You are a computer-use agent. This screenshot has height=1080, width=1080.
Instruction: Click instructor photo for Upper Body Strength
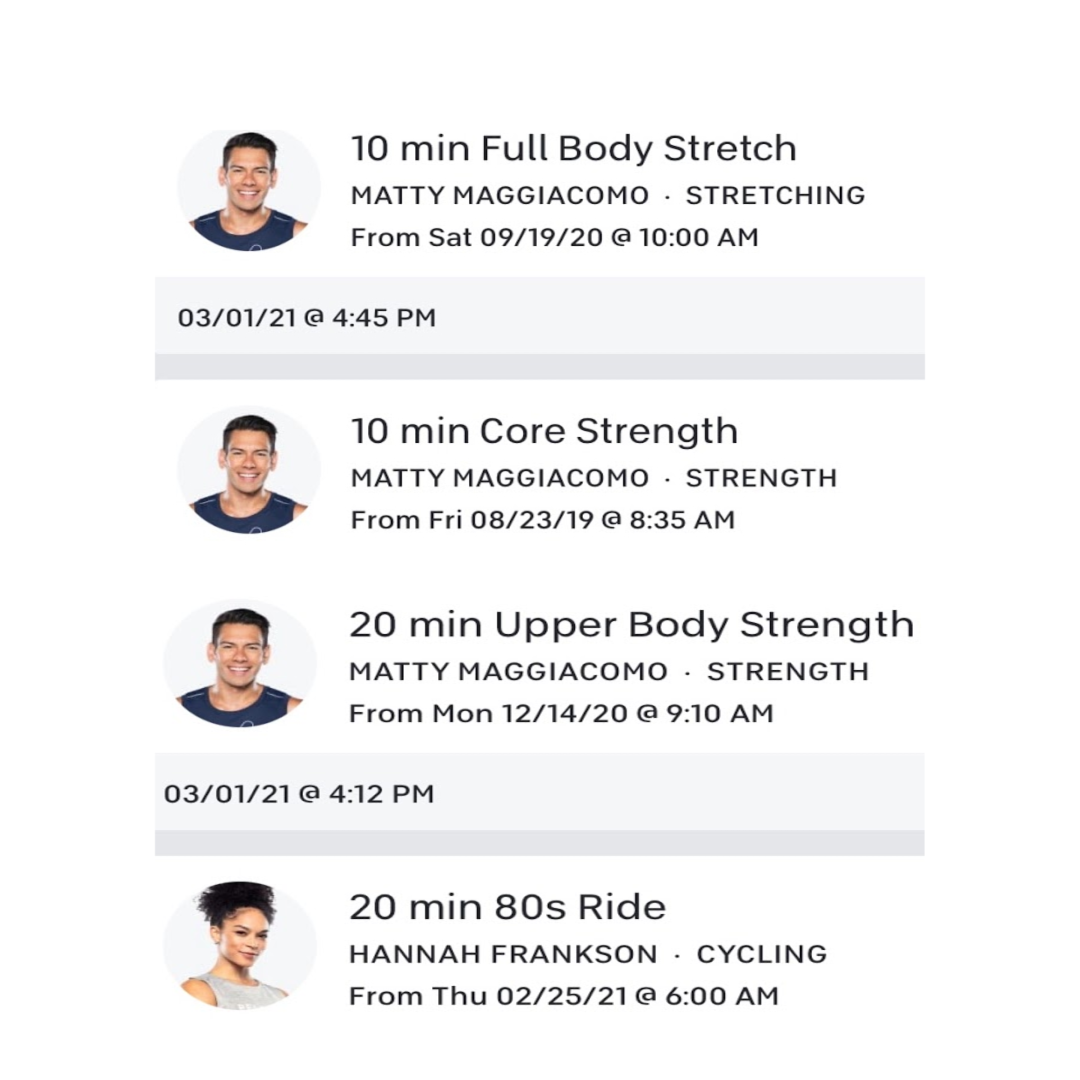pyautogui.click(x=240, y=664)
